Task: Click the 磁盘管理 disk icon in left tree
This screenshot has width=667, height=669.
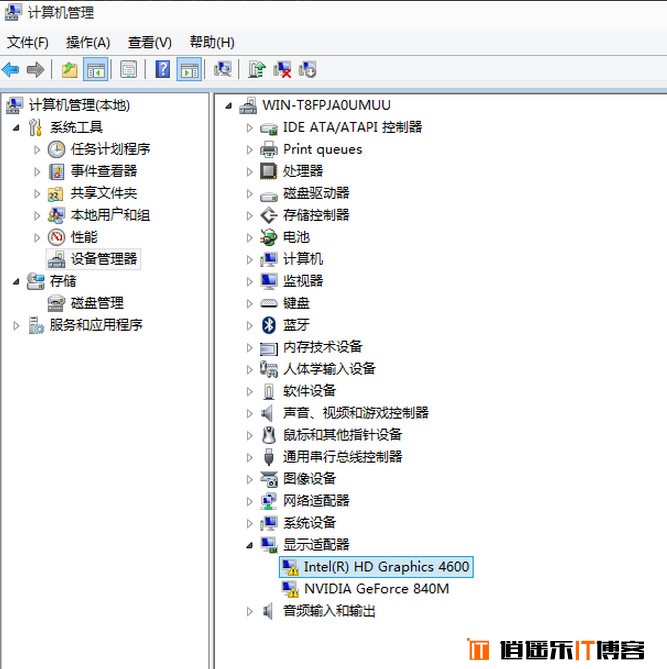Action: (x=56, y=303)
